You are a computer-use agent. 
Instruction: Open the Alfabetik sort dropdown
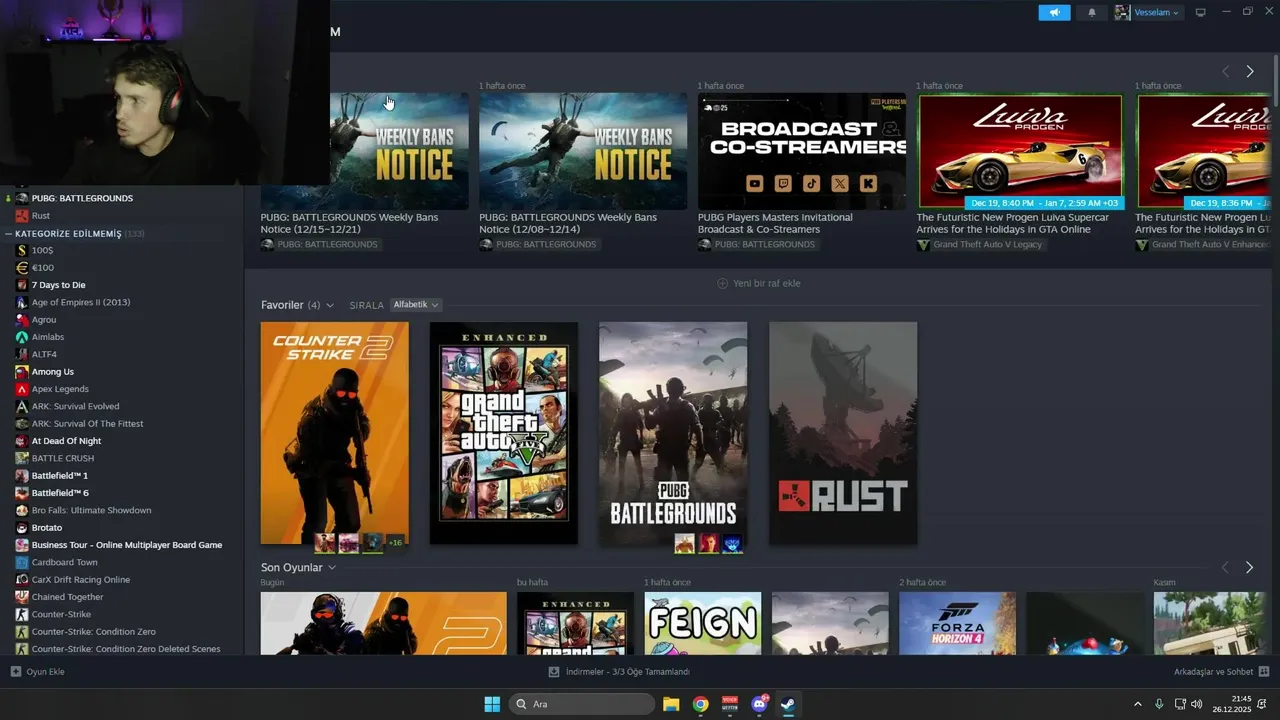[416, 305]
